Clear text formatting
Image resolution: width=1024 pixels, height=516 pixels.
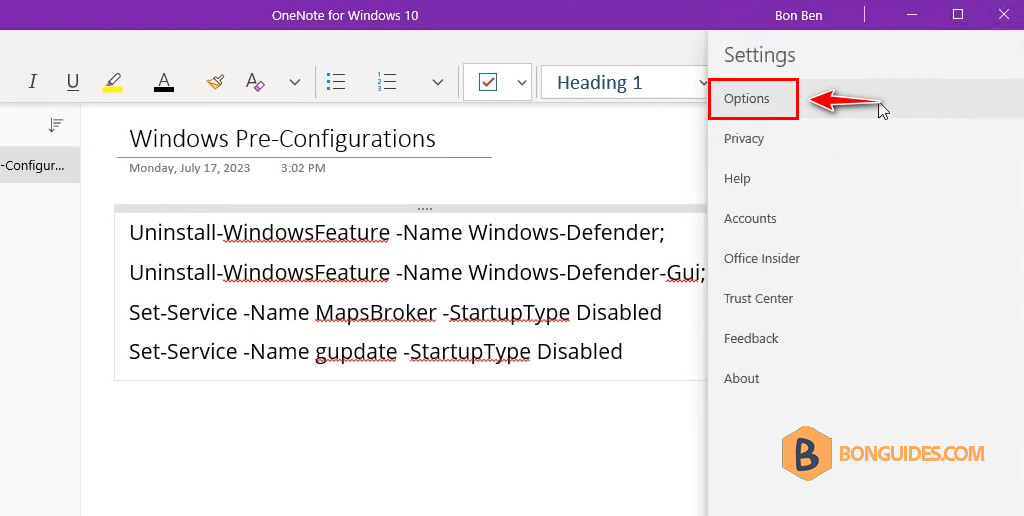click(x=255, y=82)
